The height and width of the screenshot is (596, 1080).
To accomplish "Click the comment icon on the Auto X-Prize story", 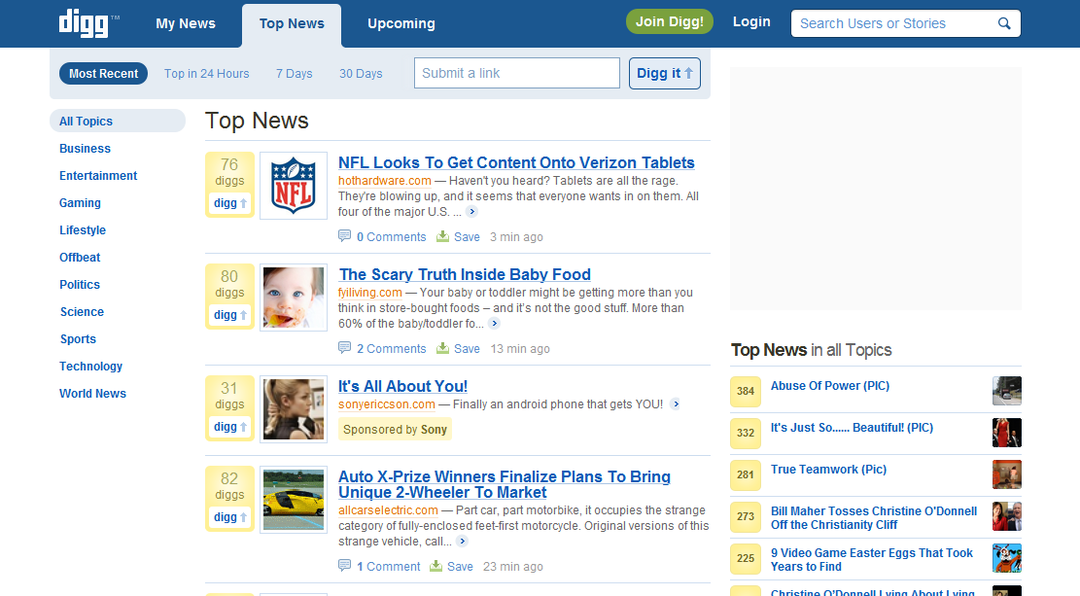I will click(x=343, y=566).
